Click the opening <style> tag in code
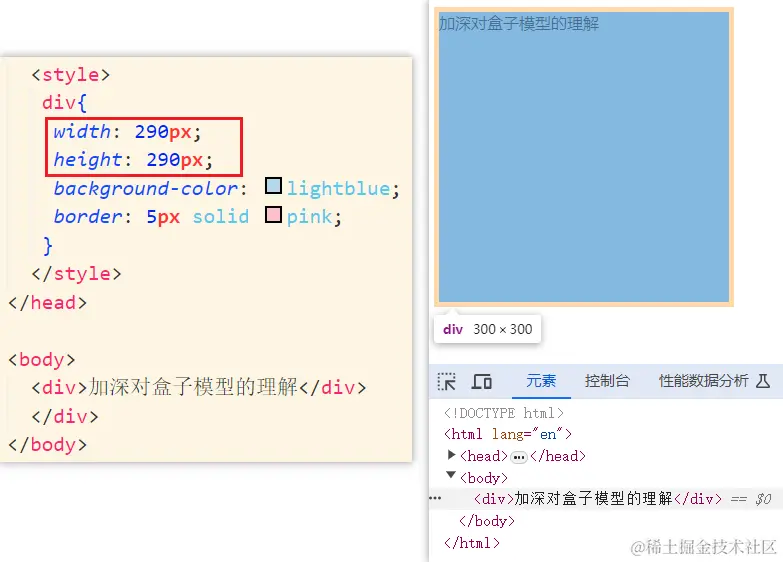 (70, 74)
